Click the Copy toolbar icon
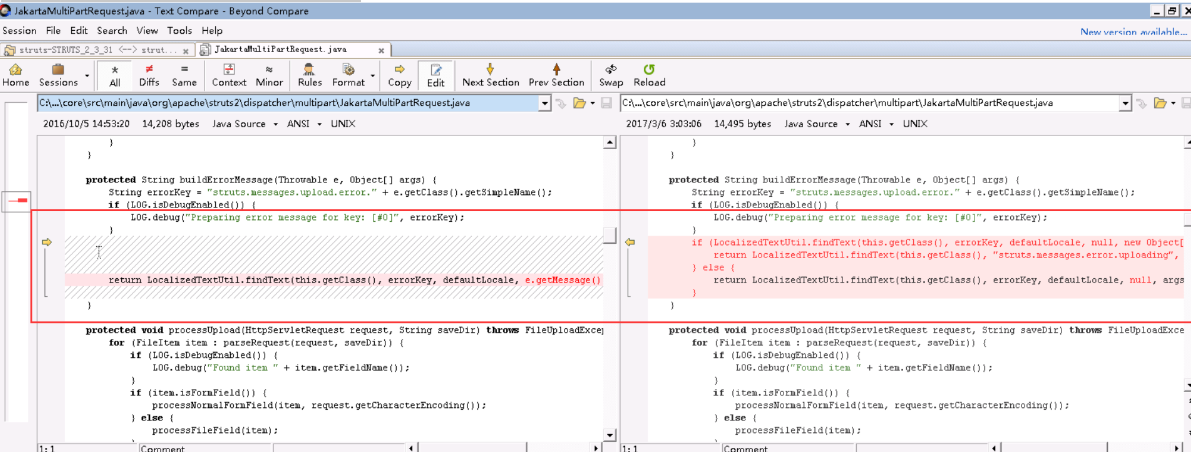 (x=400, y=75)
